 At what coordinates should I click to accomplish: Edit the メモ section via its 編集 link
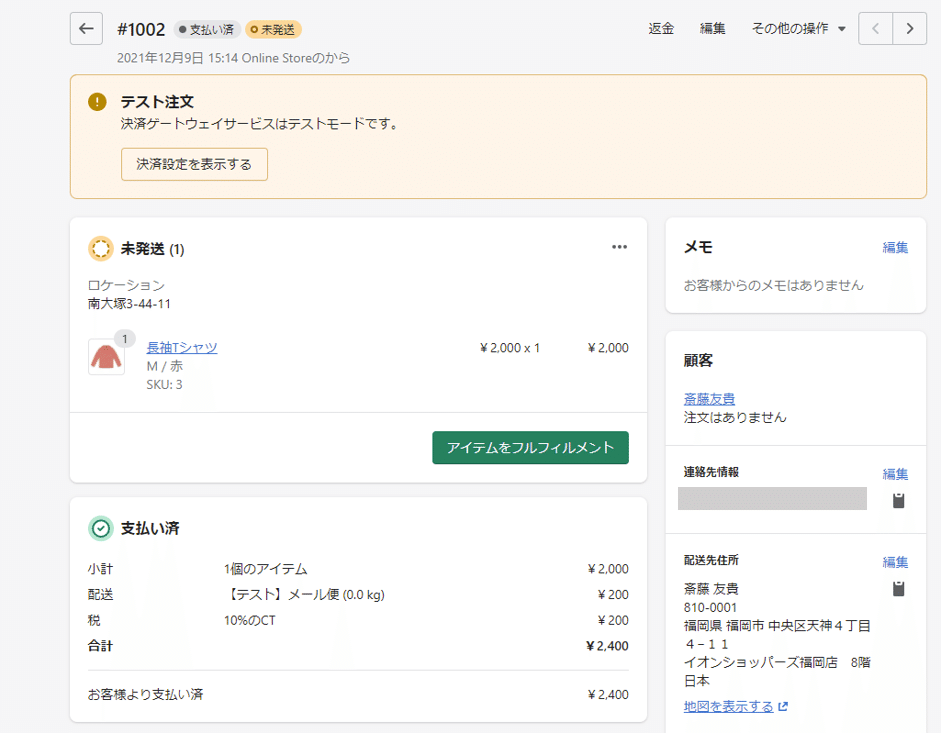(x=895, y=247)
